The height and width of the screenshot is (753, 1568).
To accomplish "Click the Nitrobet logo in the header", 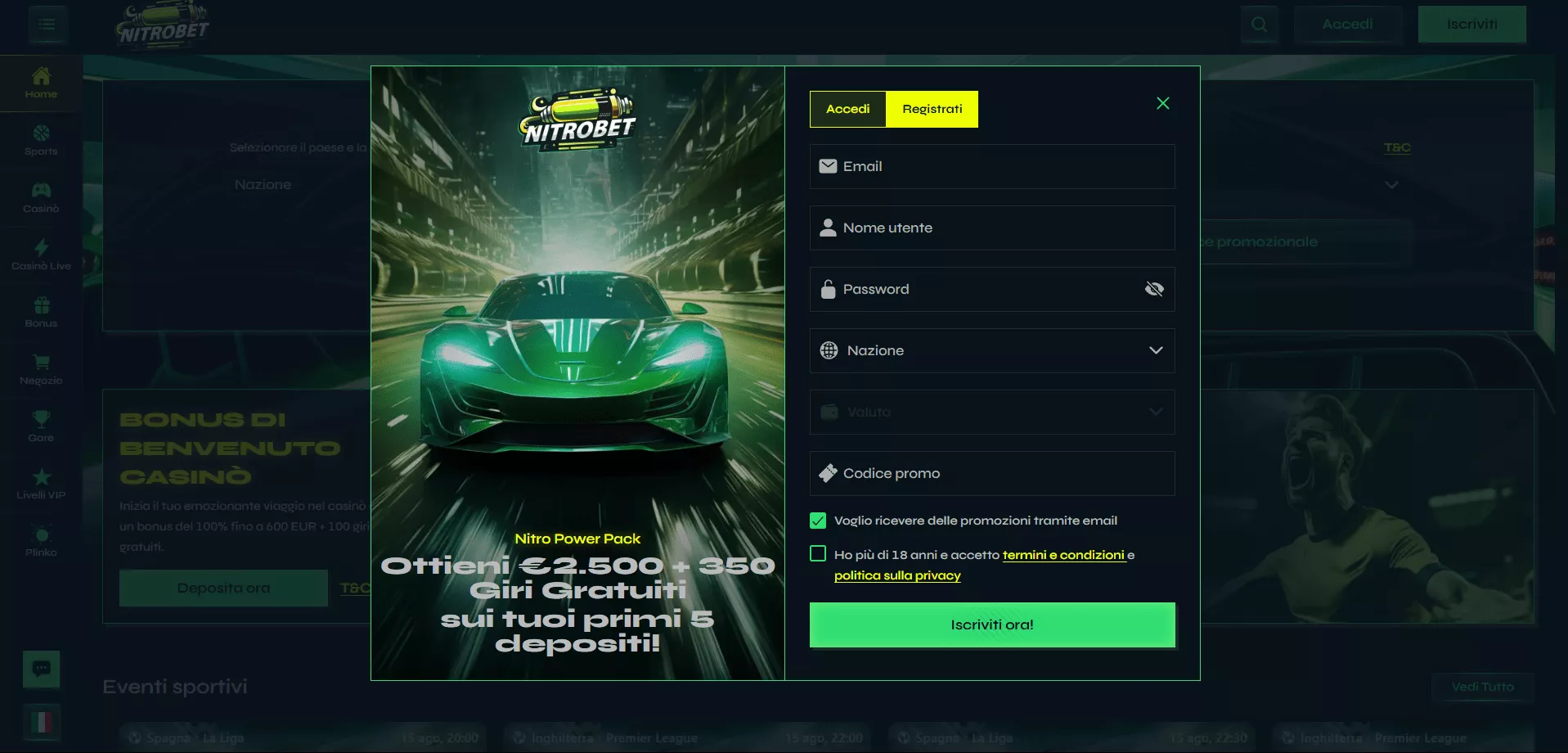I will pyautogui.click(x=163, y=25).
